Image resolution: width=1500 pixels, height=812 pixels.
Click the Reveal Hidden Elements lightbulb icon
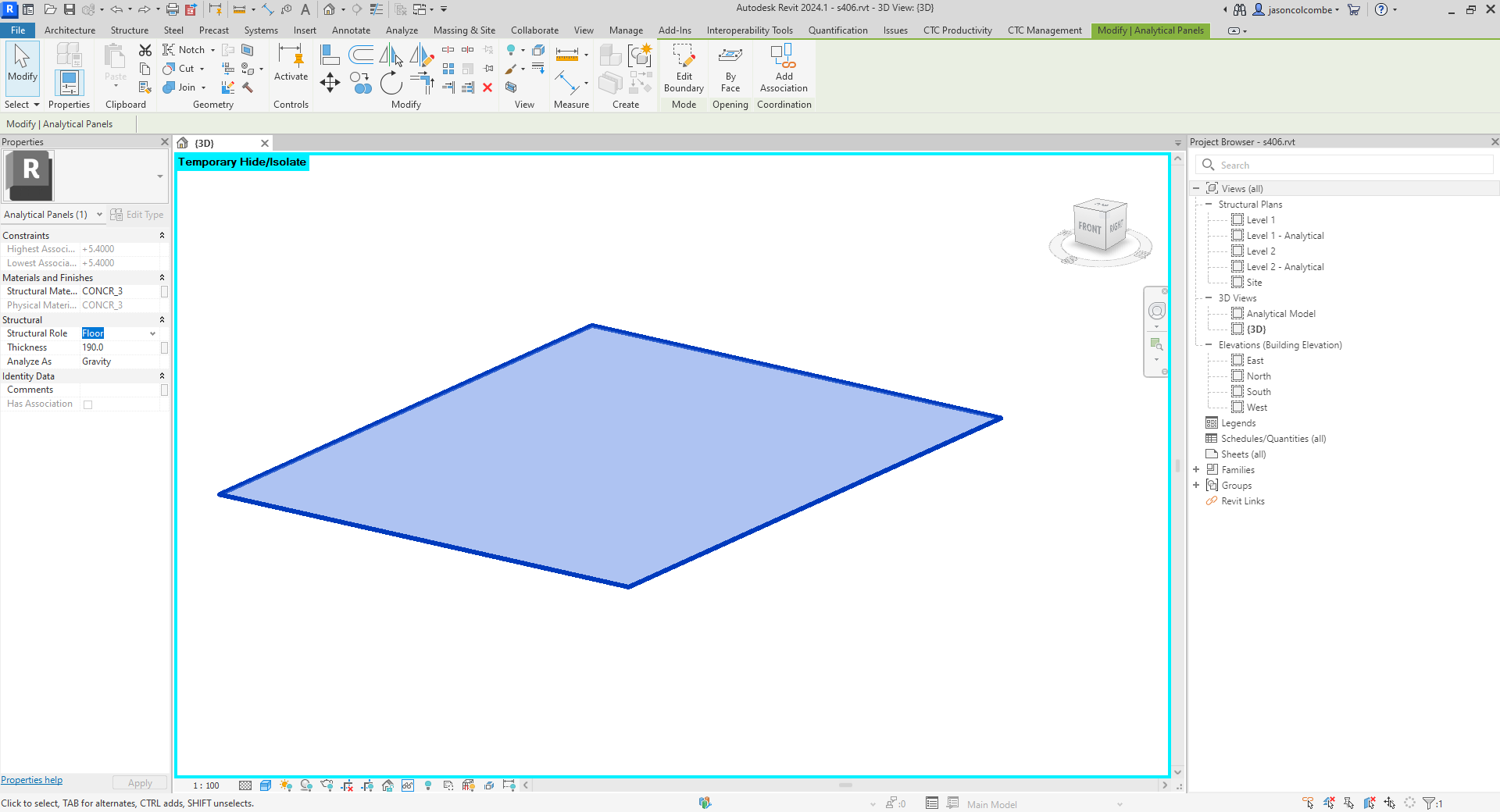coord(428,785)
